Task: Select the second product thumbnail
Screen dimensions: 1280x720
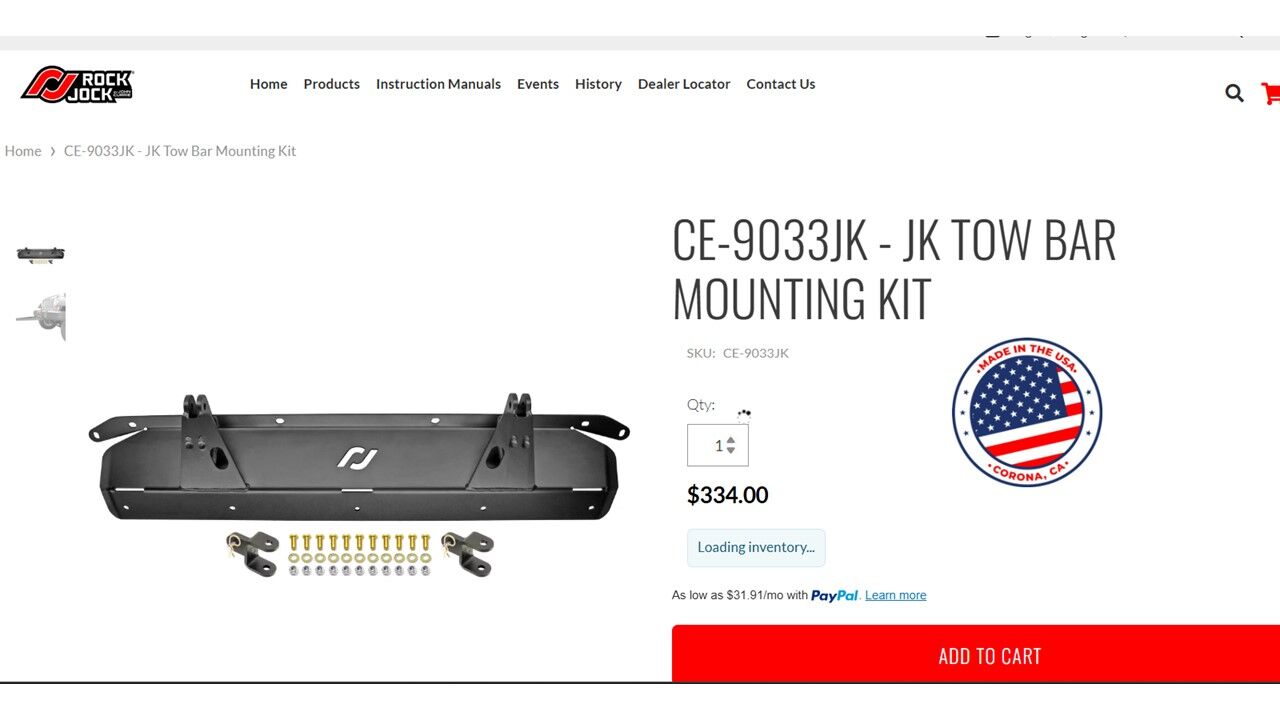Action: (x=41, y=317)
